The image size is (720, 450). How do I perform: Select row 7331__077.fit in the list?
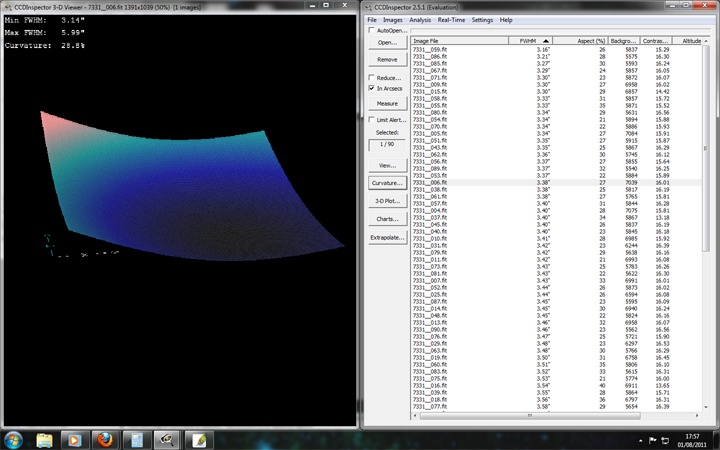click(x=556, y=406)
